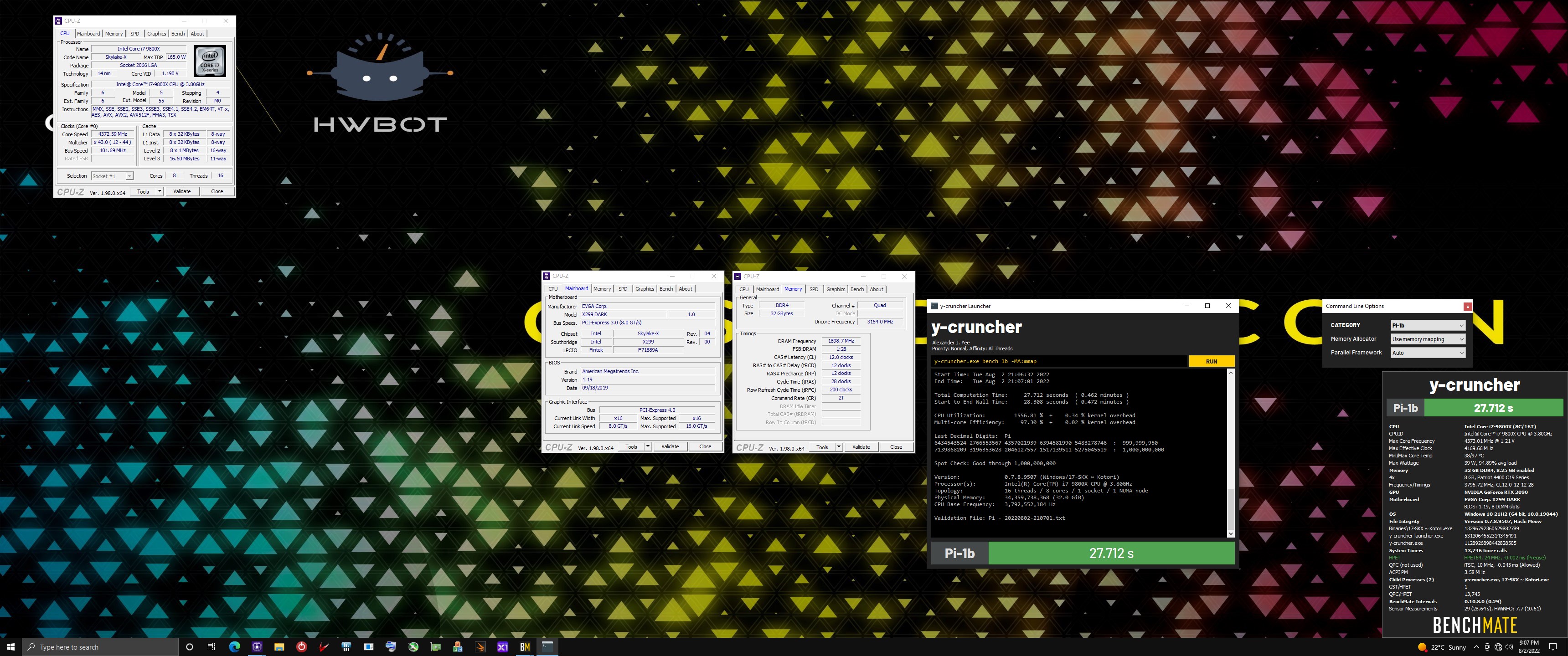Screen dimensions: 1568x656
Task: Open Graphics tab in EVGA motherboard CPU-Z window
Action: click(645, 289)
